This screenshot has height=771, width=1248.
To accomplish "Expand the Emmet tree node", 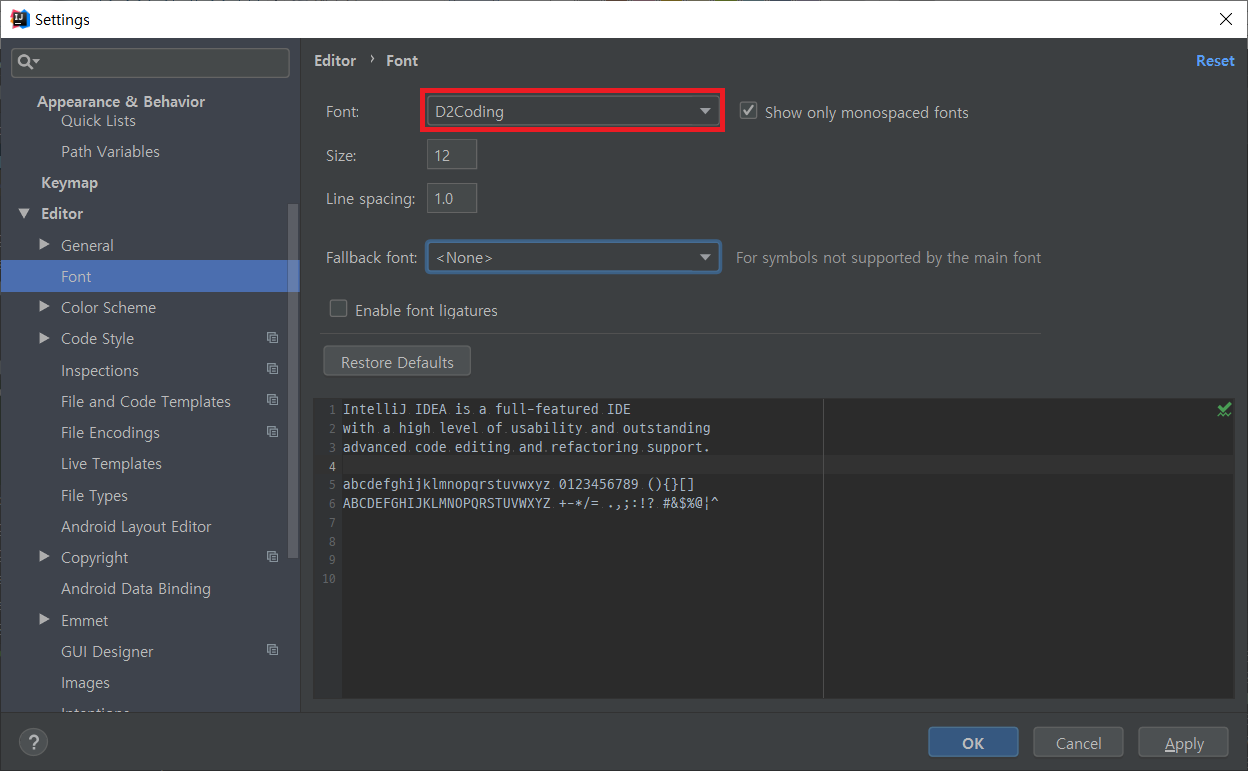I will tap(44, 619).
